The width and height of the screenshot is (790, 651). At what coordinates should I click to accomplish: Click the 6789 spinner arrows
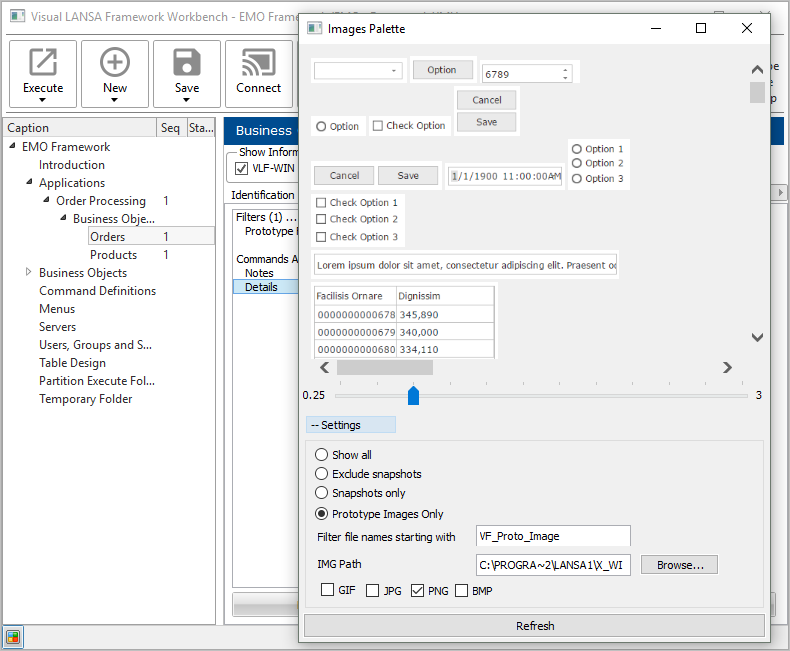(565, 74)
